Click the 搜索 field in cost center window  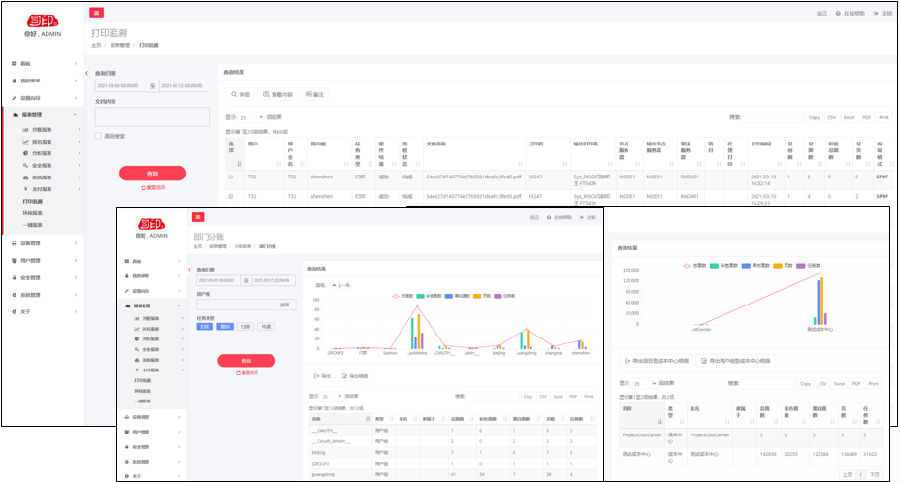click(x=767, y=383)
